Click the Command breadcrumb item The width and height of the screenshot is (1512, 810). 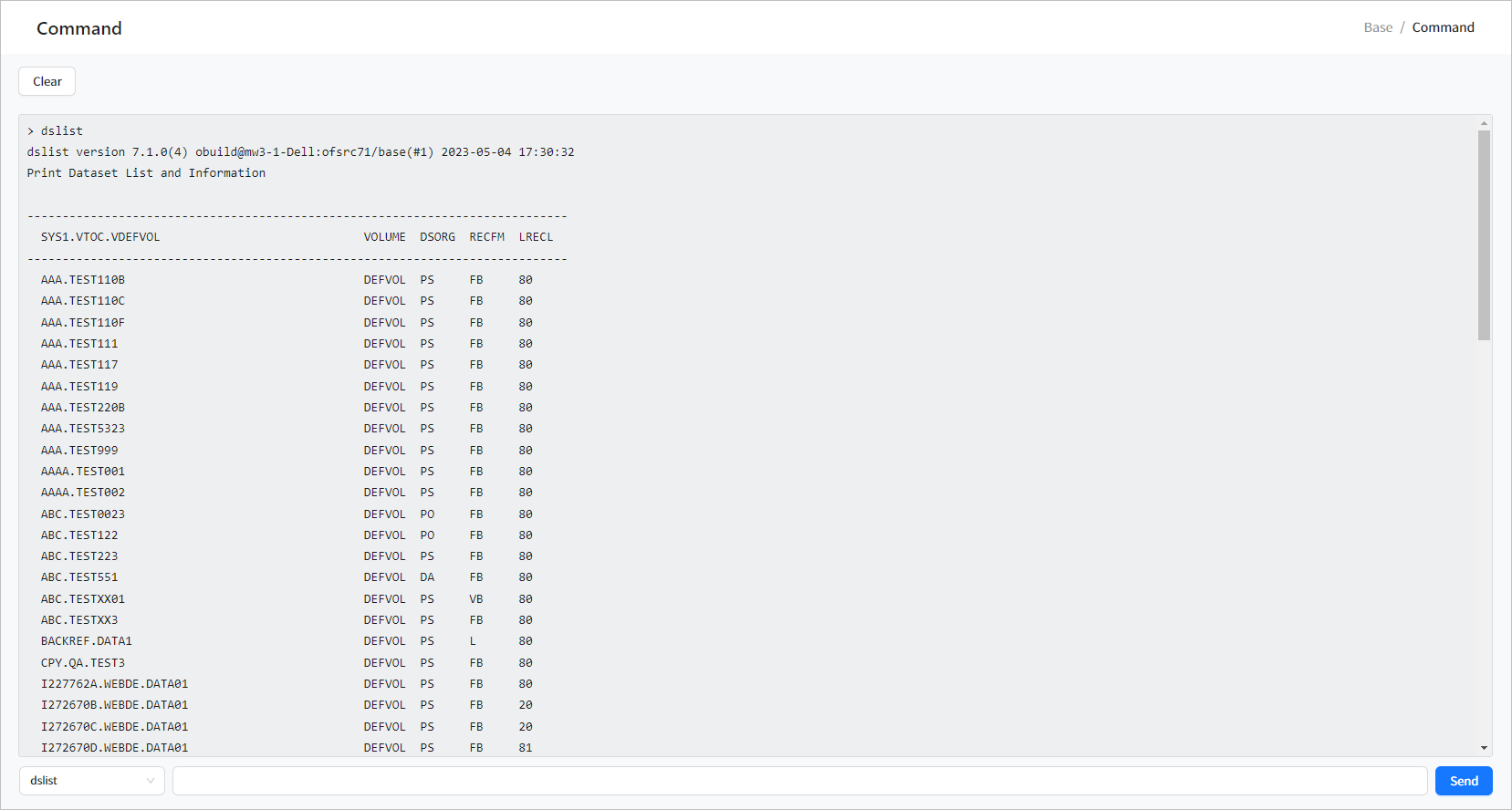point(1443,27)
